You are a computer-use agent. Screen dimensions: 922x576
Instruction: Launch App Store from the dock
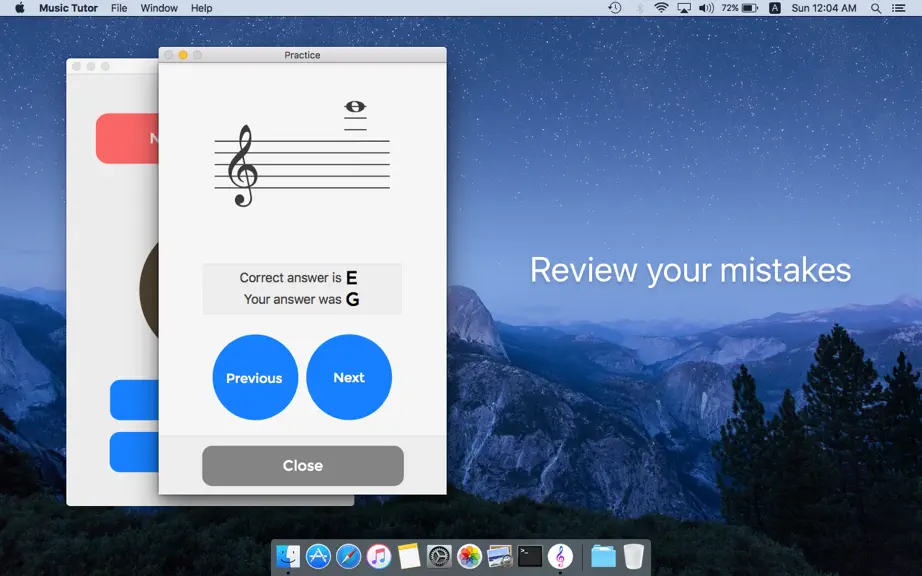[318, 556]
